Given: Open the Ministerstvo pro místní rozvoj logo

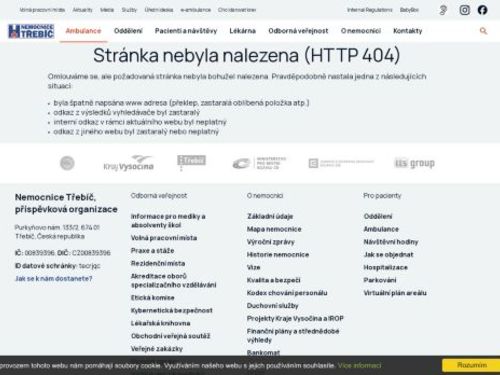Looking at the screenshot, I should (x=259, y=163).
